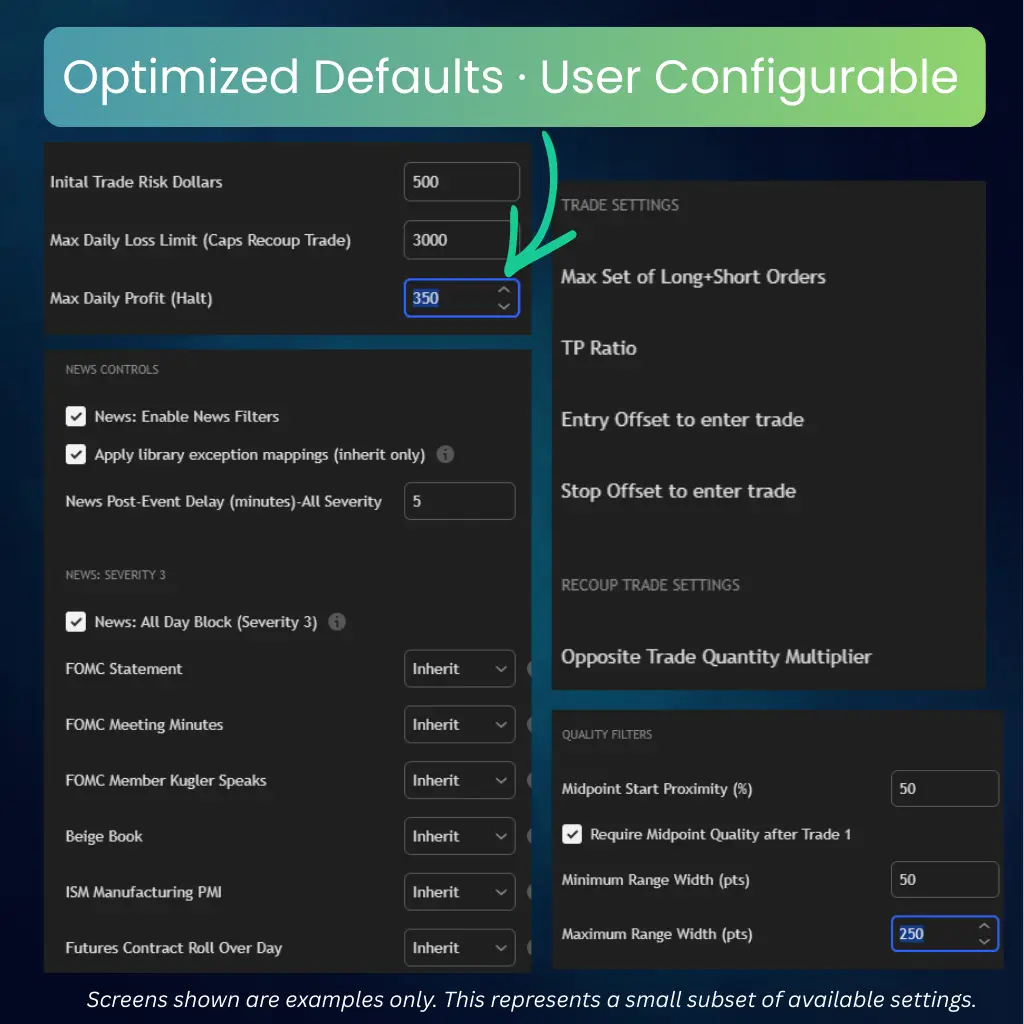The height and width of the screenshot is (1024, 1024).
Task: Expand the FOMC Meeting Minutes dropdown
Action: pos(460,725)
